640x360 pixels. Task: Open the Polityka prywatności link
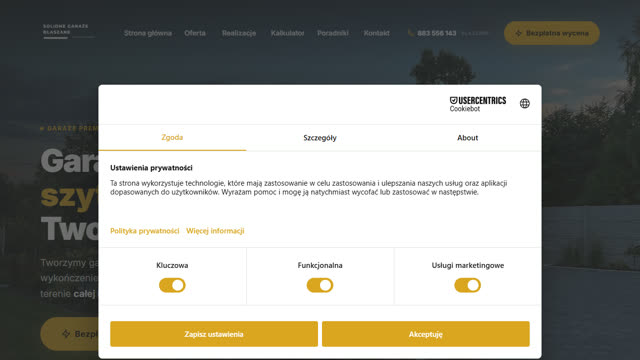pyautogui.click(x=144, y=231)
